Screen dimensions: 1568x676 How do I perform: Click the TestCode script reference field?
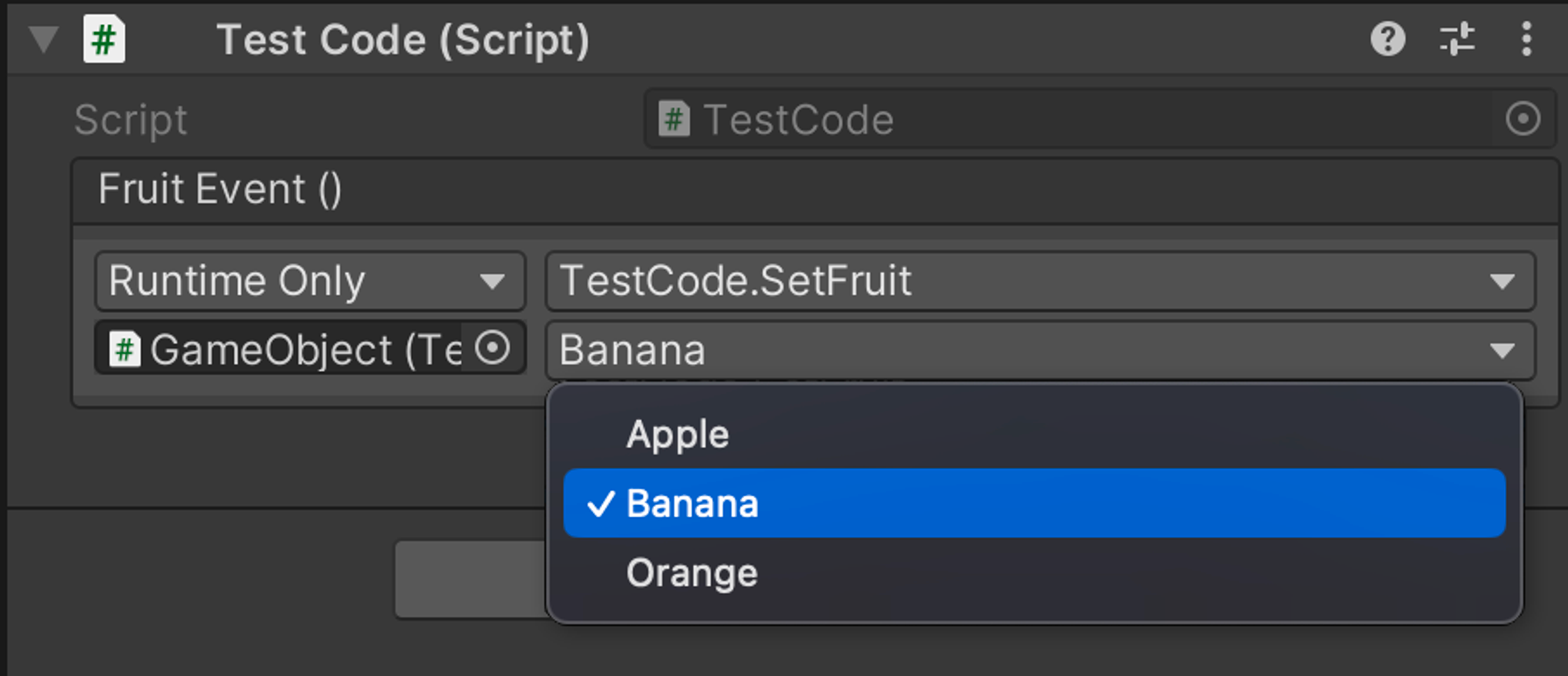click(x=1074, y=119)
